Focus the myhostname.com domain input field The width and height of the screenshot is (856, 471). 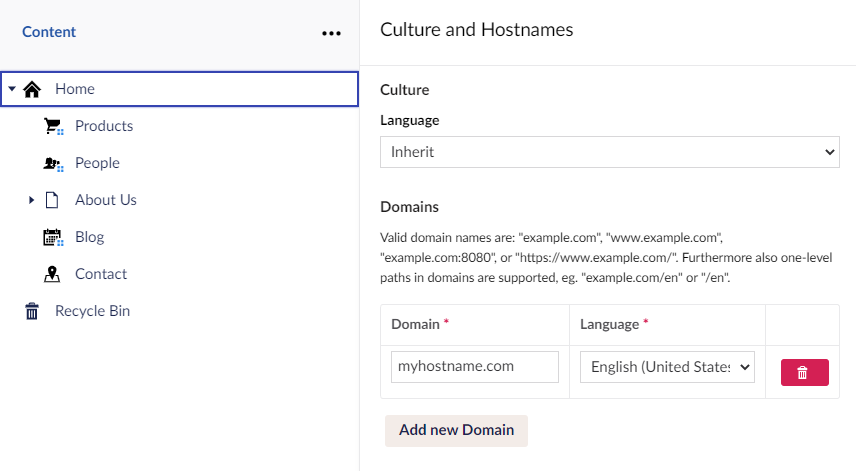pyautogui.click(x=475, y=367)
